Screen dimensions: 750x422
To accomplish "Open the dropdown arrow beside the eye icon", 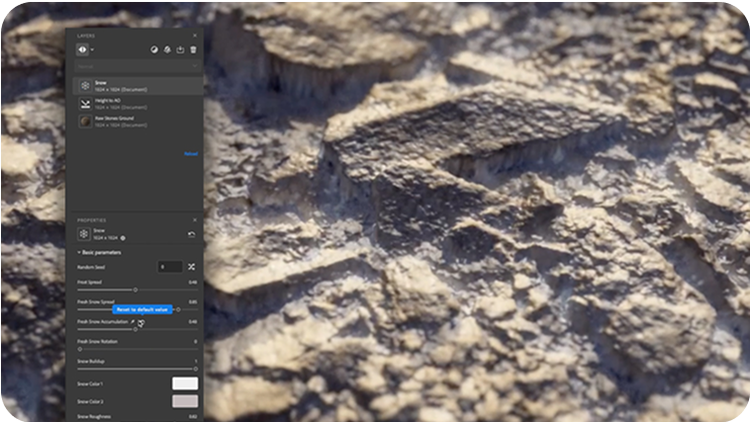I will 92,49.
